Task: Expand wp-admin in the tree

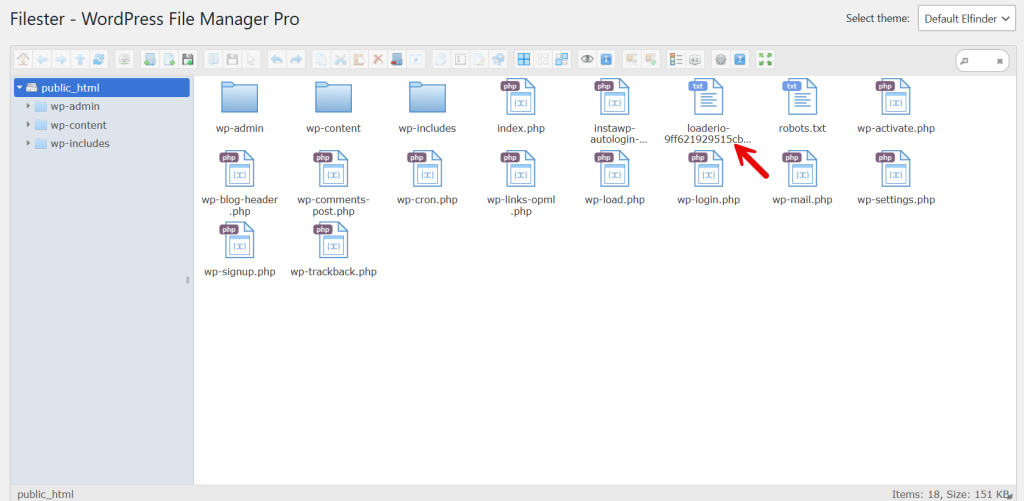Action: (28, 106)
